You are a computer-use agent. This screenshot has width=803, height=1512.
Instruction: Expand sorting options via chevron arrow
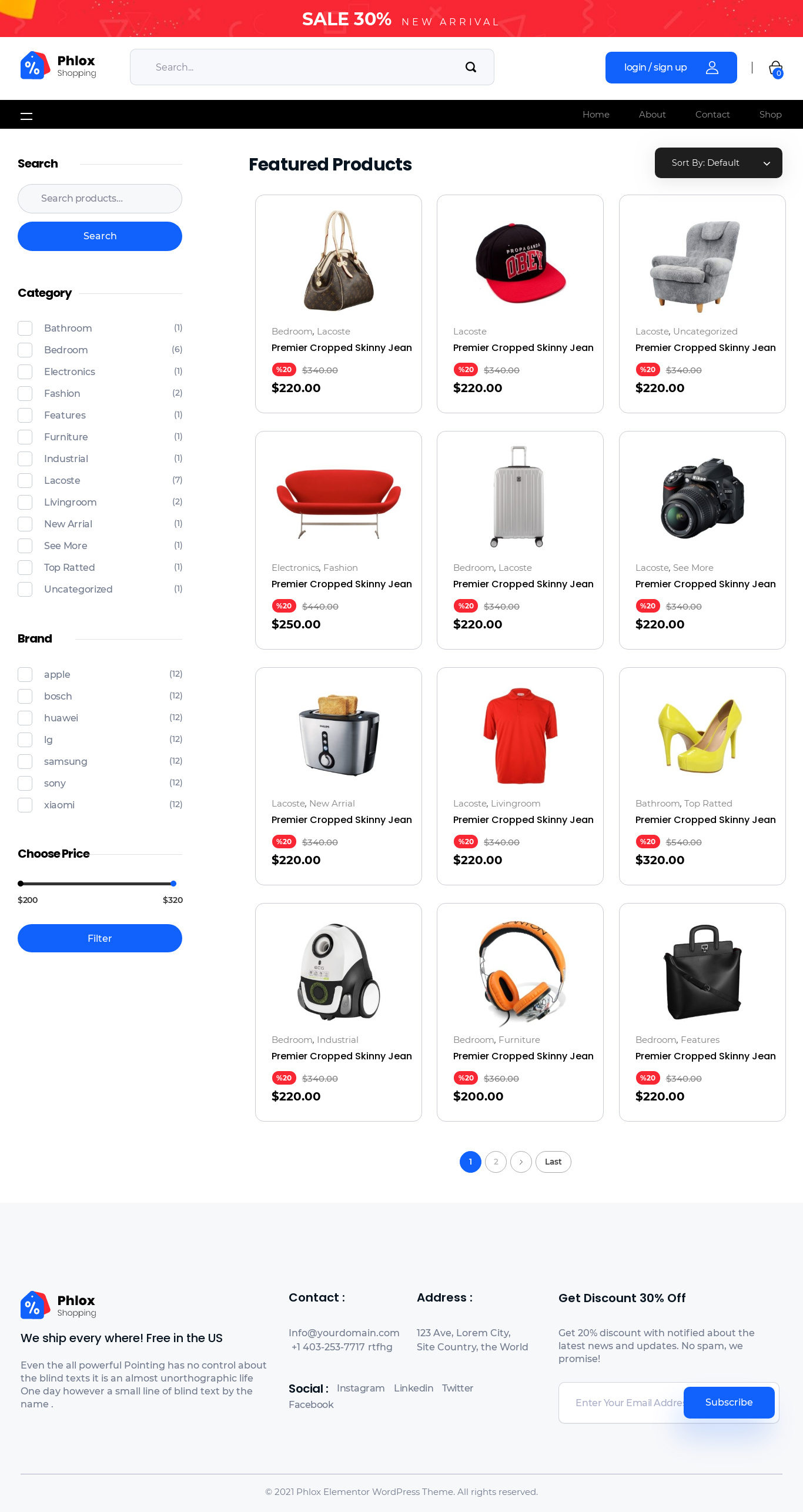pyautogui.click(x=767, y=163)
